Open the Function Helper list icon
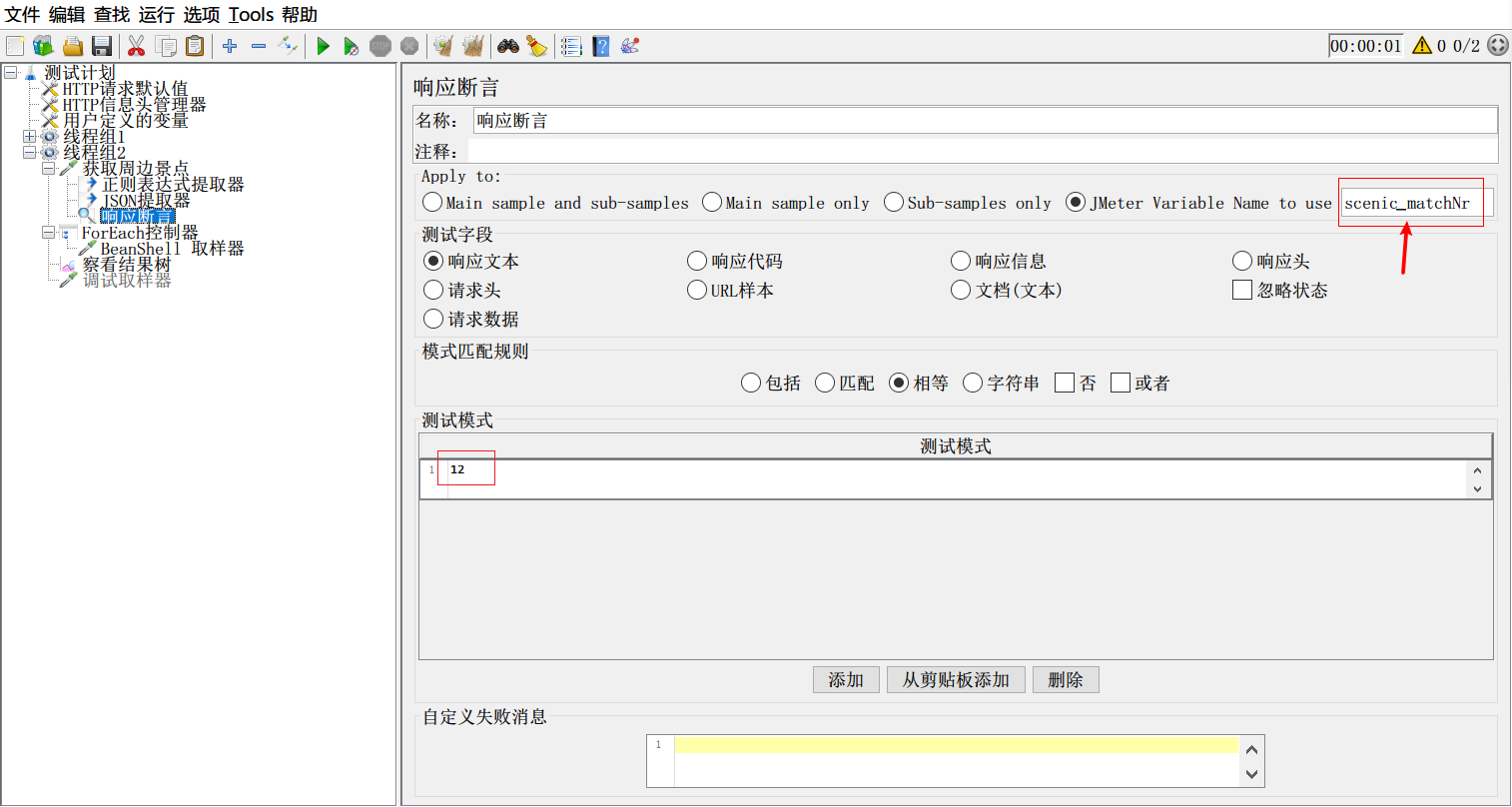 (571, 46)
